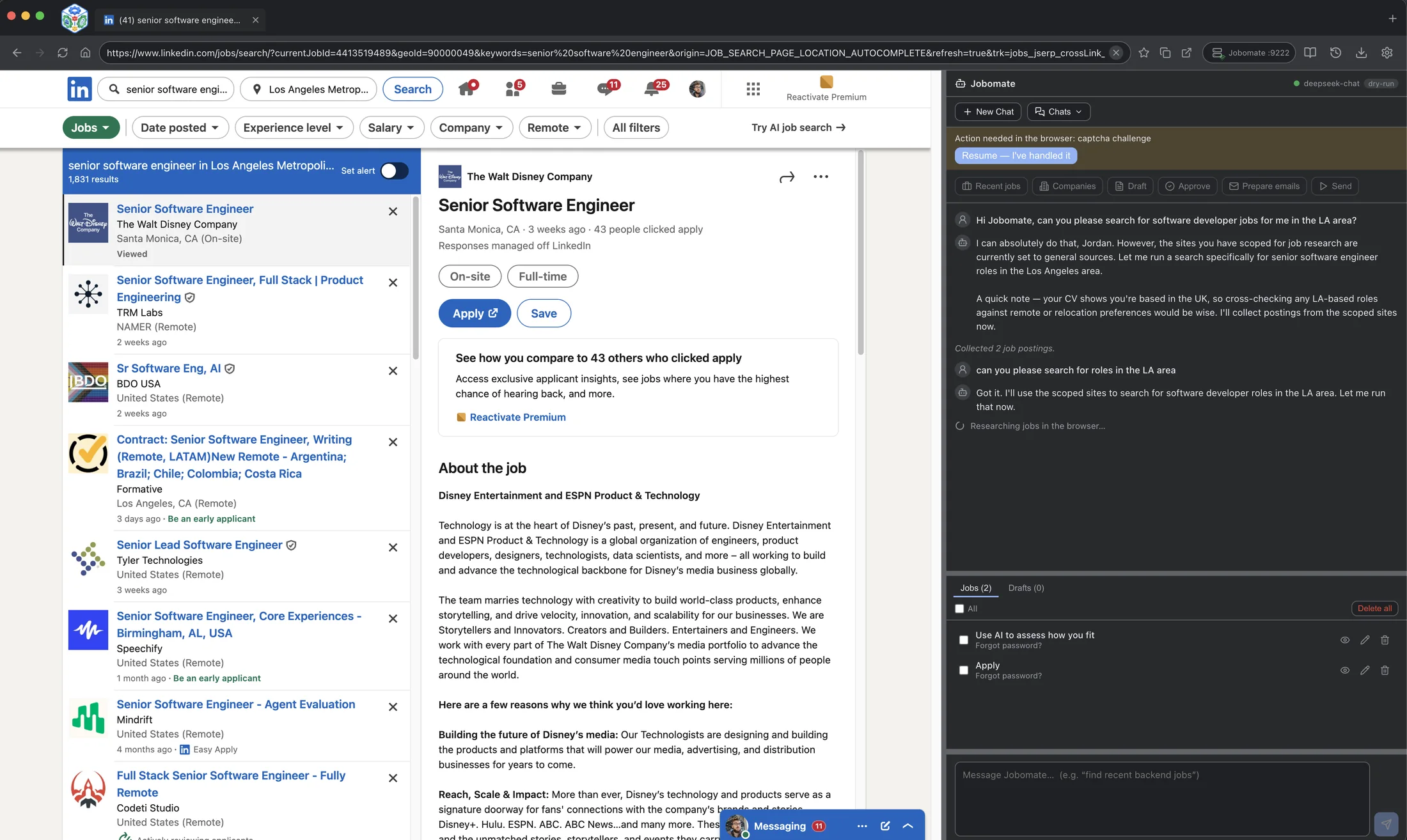Click Delete all in jobs list
This screenshot has width=1407, height=840.
pos(1374,609)
